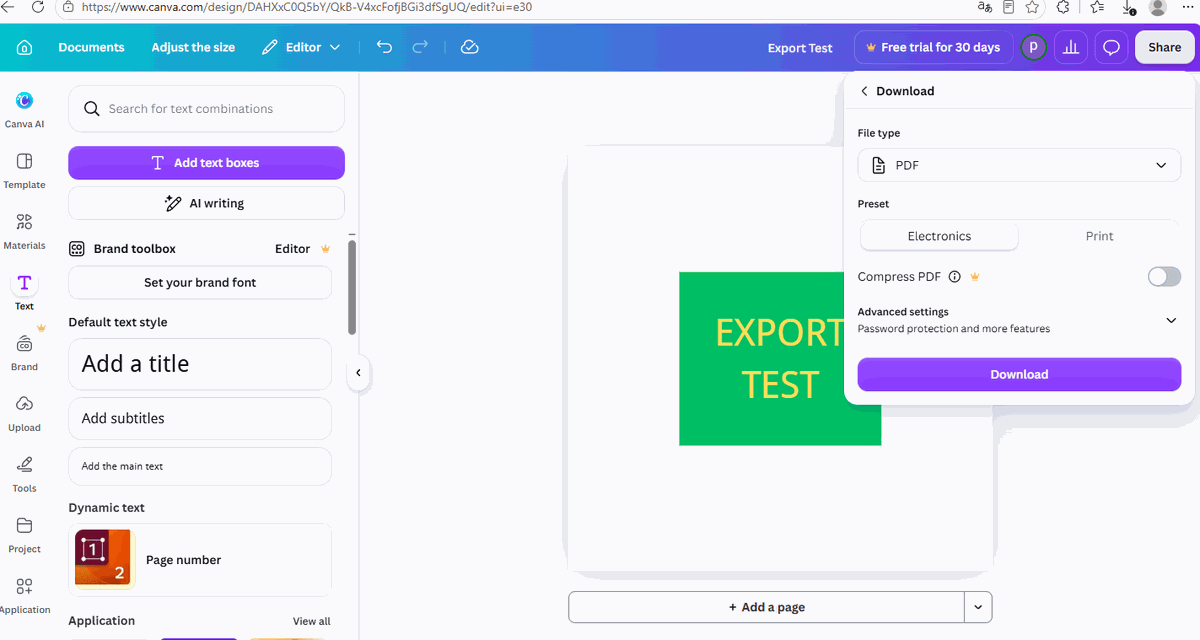The height and width of the screenshot is (640, 1200).
Task: Click the side panel vertical scrollbar
Action: [352, 287]
